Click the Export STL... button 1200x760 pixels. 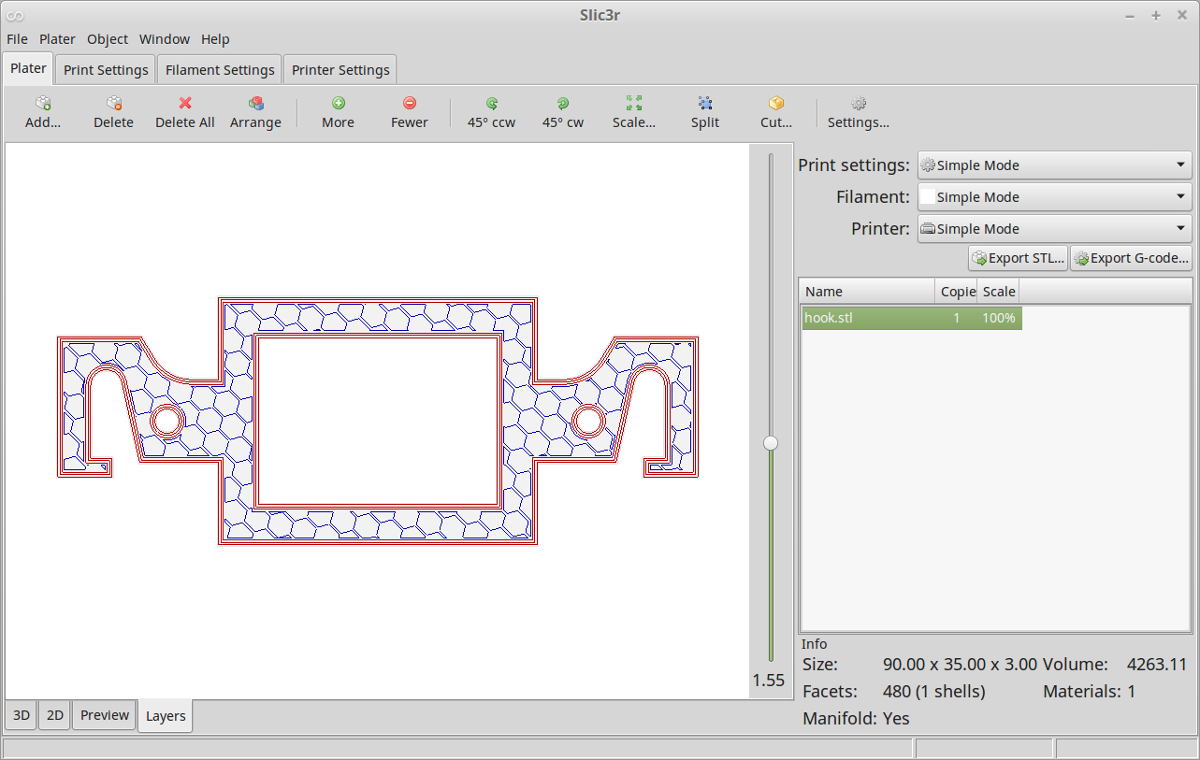(x=1018, y=258)
